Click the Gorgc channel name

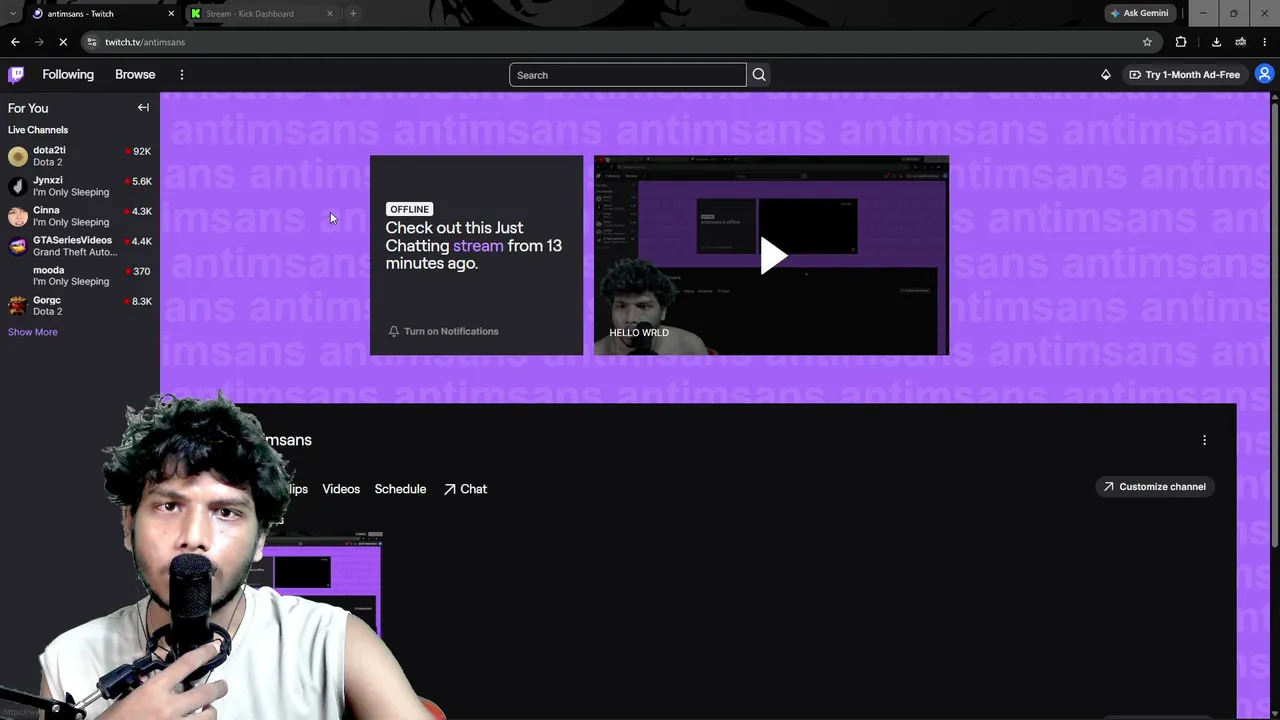pyautogui.click(x=47, y=300)
